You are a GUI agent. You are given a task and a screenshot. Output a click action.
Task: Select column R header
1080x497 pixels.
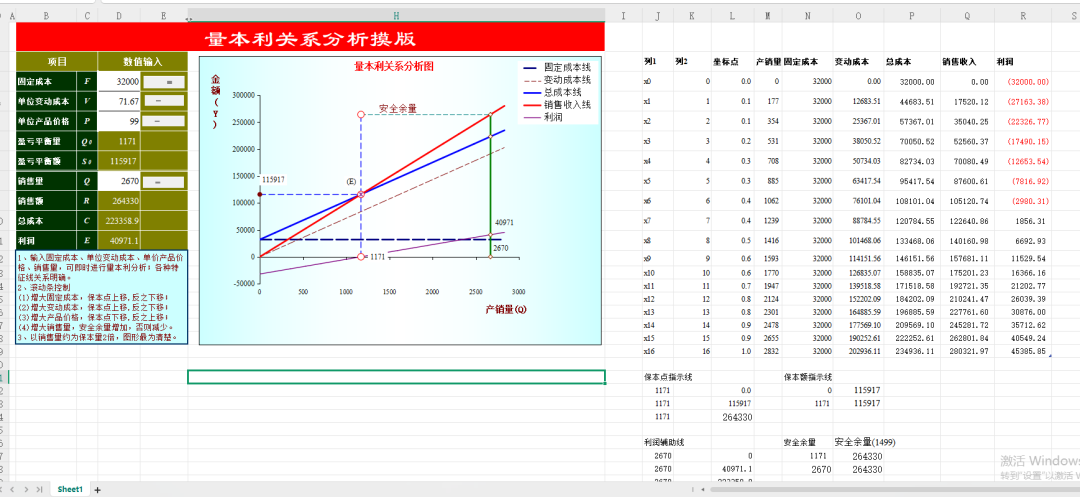(1024, 15)
